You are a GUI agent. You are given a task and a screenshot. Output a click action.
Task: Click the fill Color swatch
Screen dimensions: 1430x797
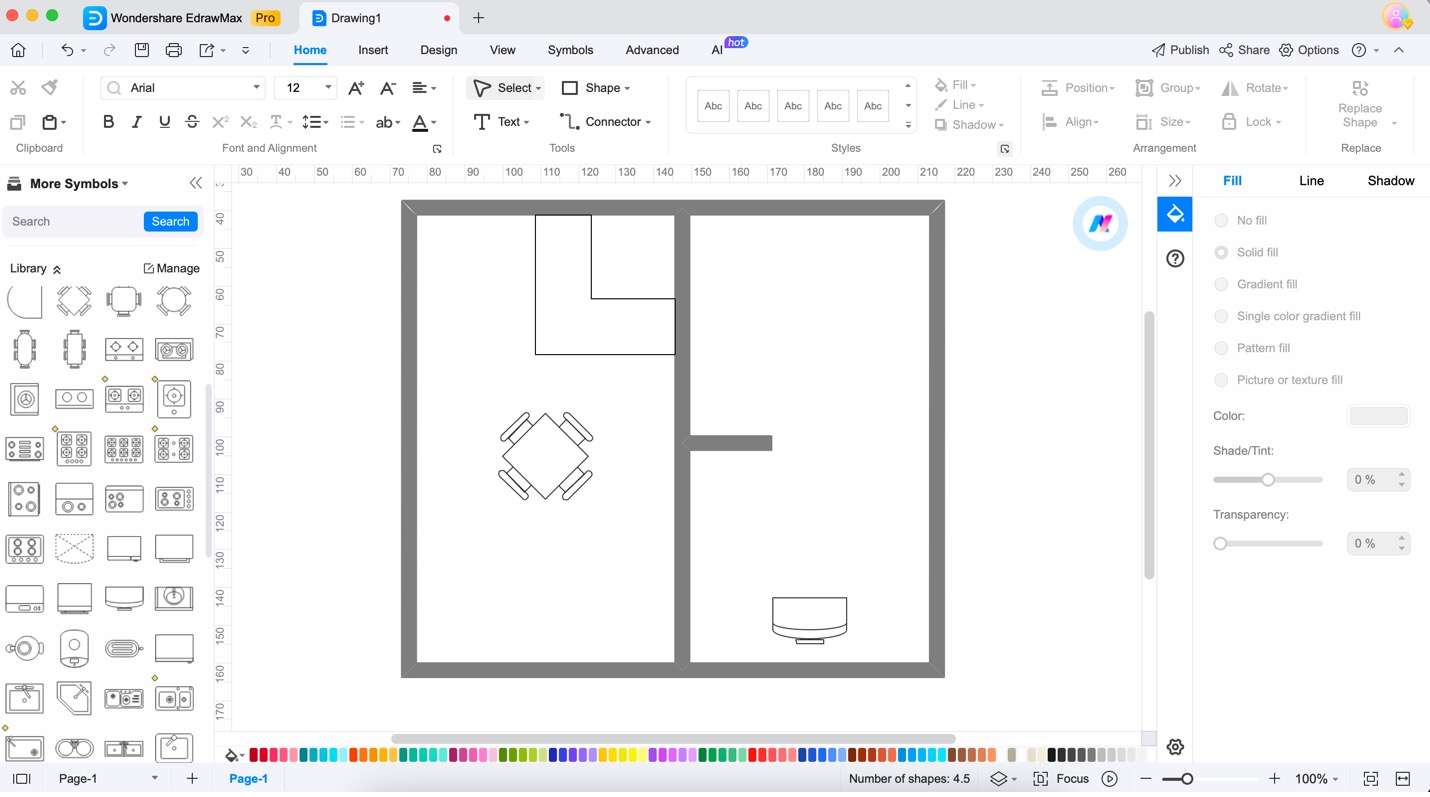click(1379, 416)
